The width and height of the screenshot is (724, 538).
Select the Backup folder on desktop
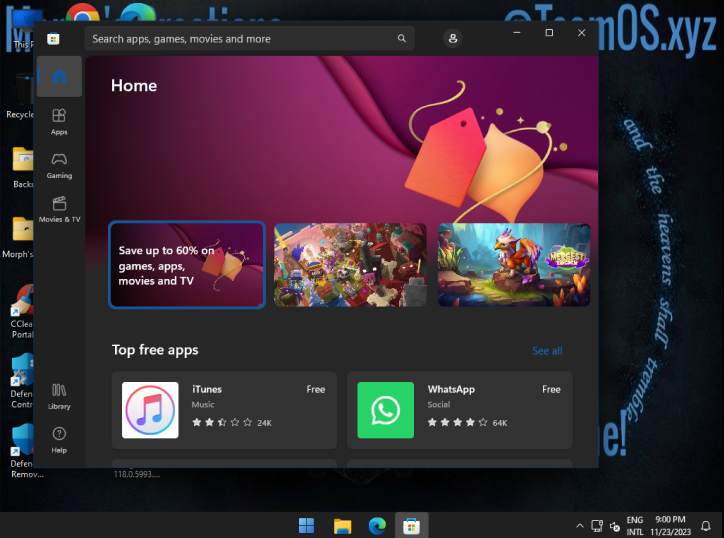coord(23,168)
